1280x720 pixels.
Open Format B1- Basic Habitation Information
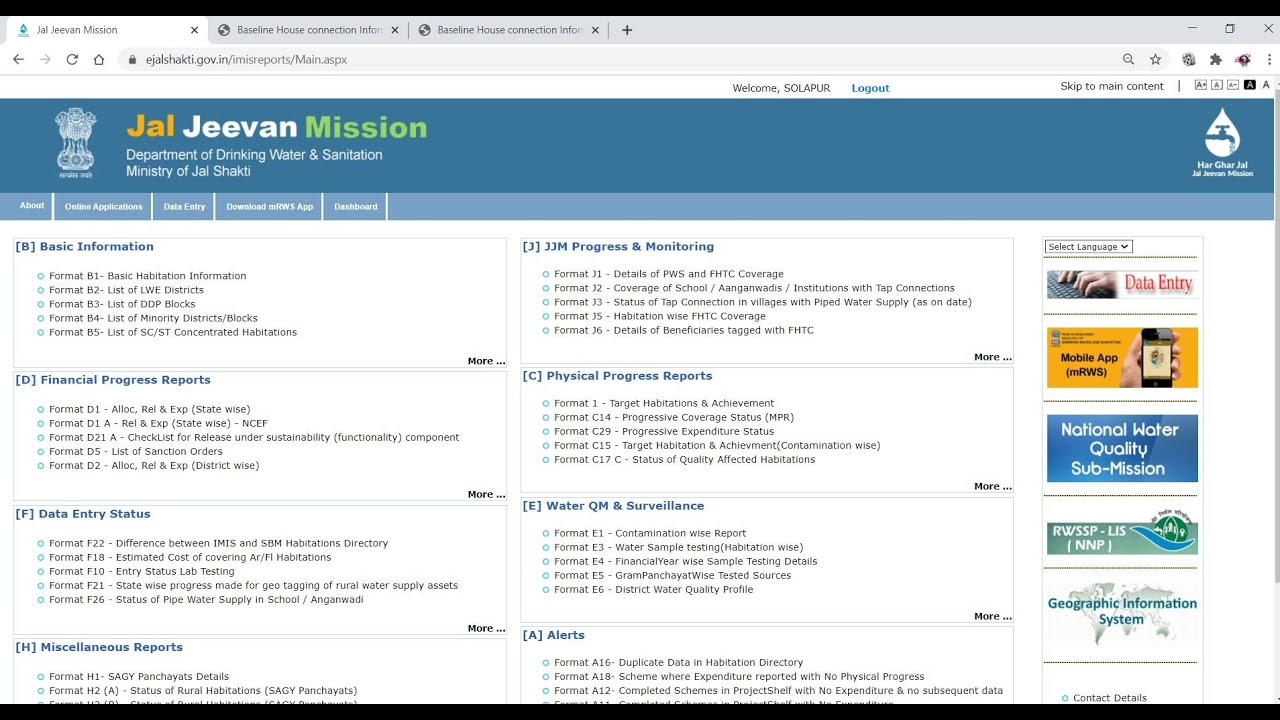tap(147, 276)
